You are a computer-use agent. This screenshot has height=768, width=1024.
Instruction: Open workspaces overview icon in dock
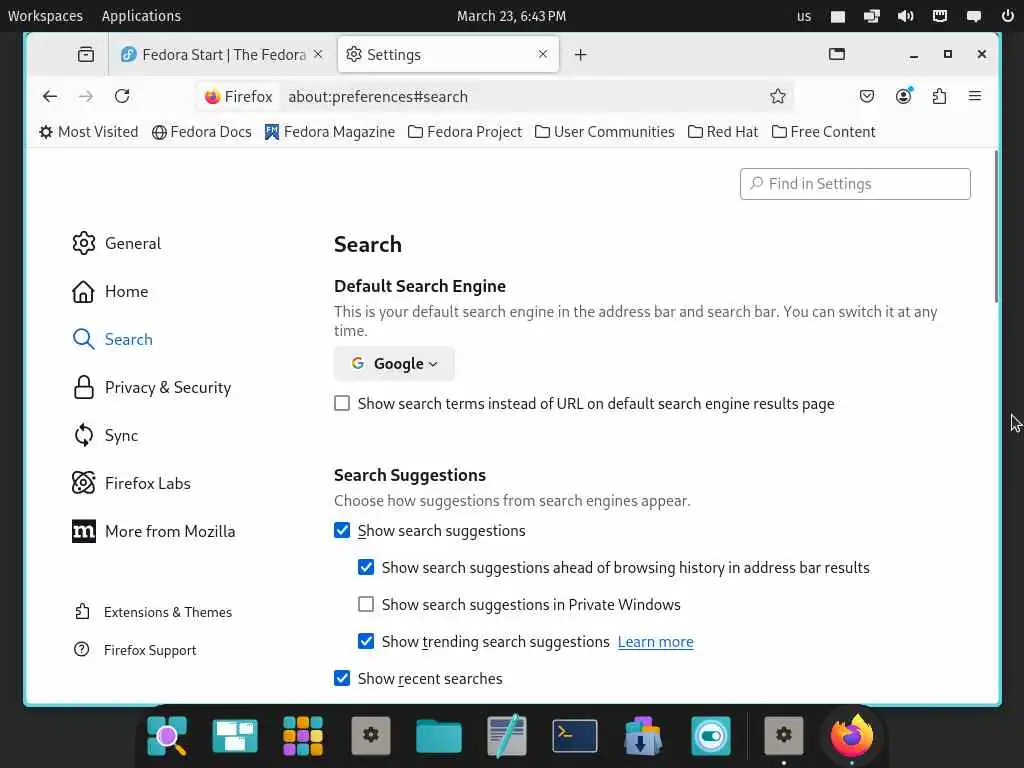pyautogui.click(x=235, y=736)
